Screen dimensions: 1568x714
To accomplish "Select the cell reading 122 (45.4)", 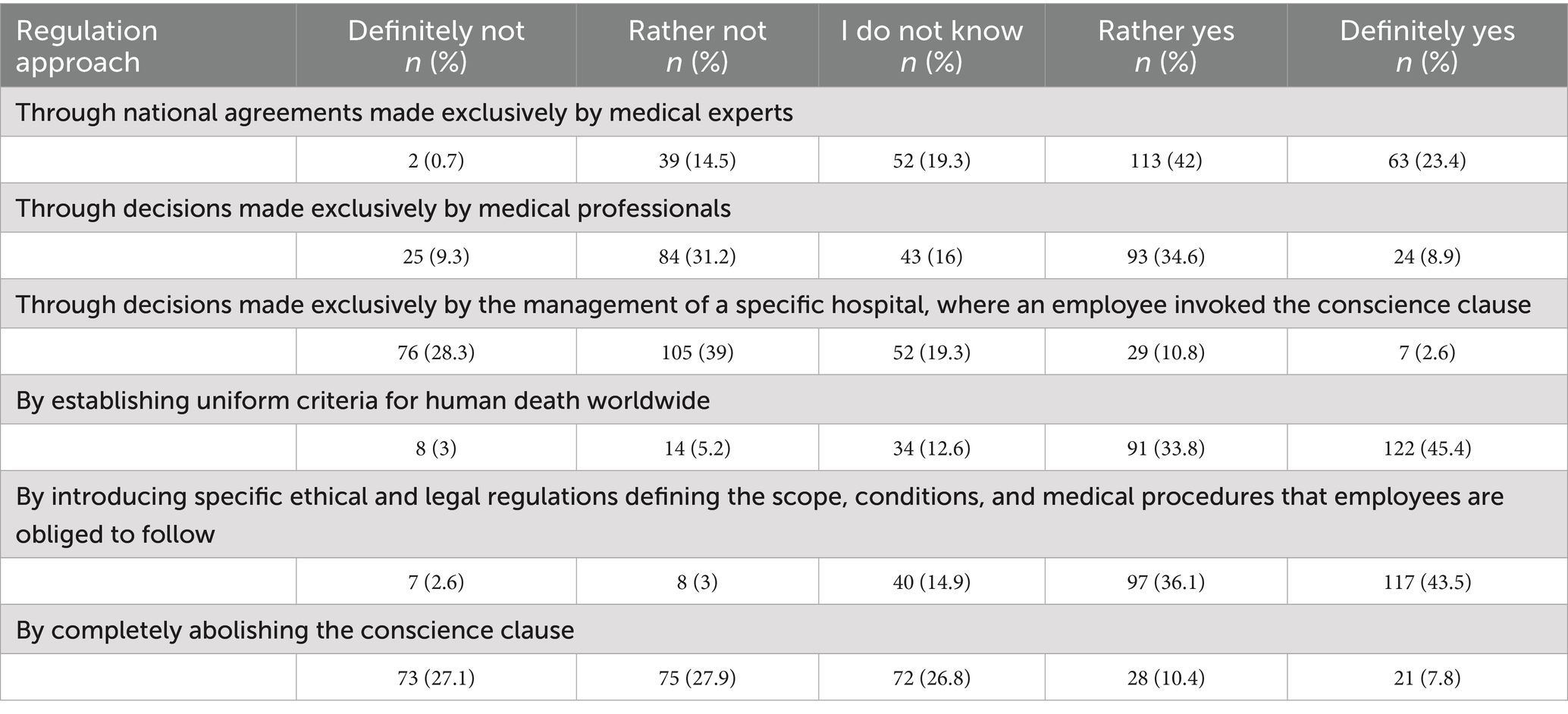I will point(1427,449).
